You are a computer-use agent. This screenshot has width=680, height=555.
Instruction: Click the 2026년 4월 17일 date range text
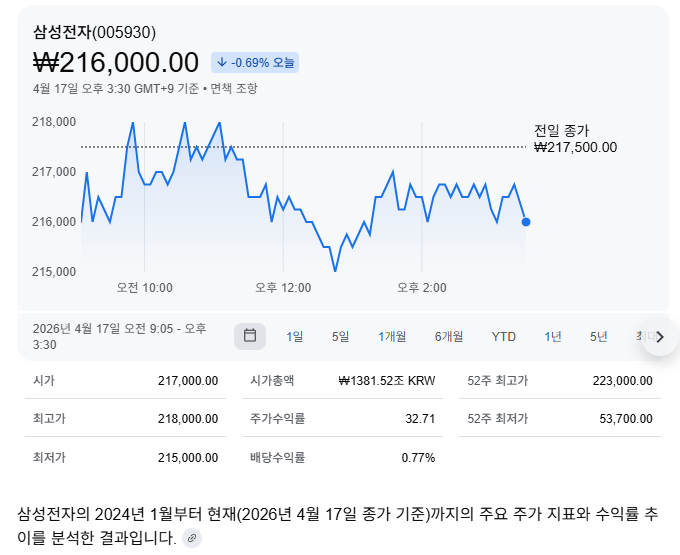(119, 336)
